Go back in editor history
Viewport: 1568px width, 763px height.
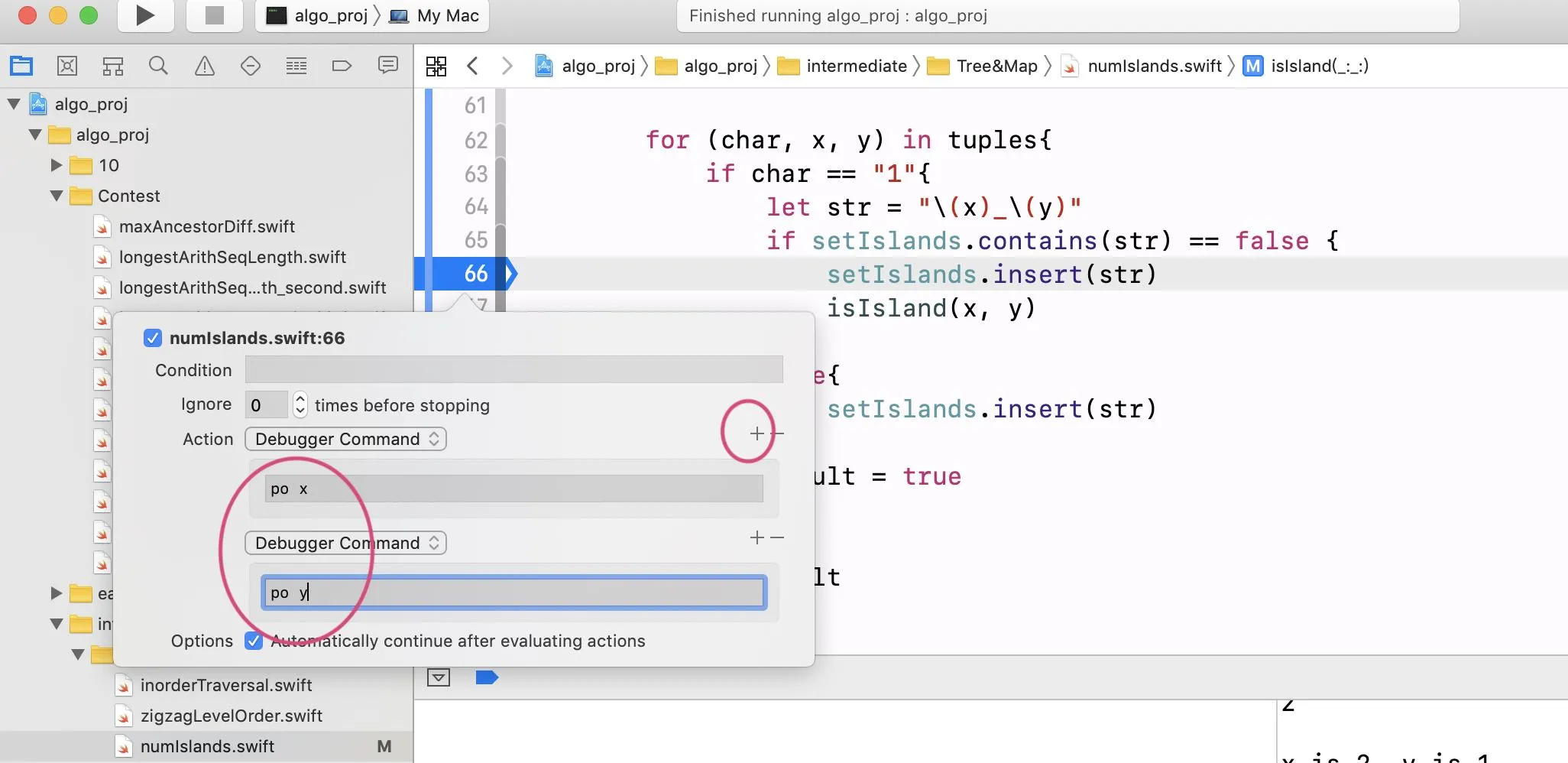473,66
